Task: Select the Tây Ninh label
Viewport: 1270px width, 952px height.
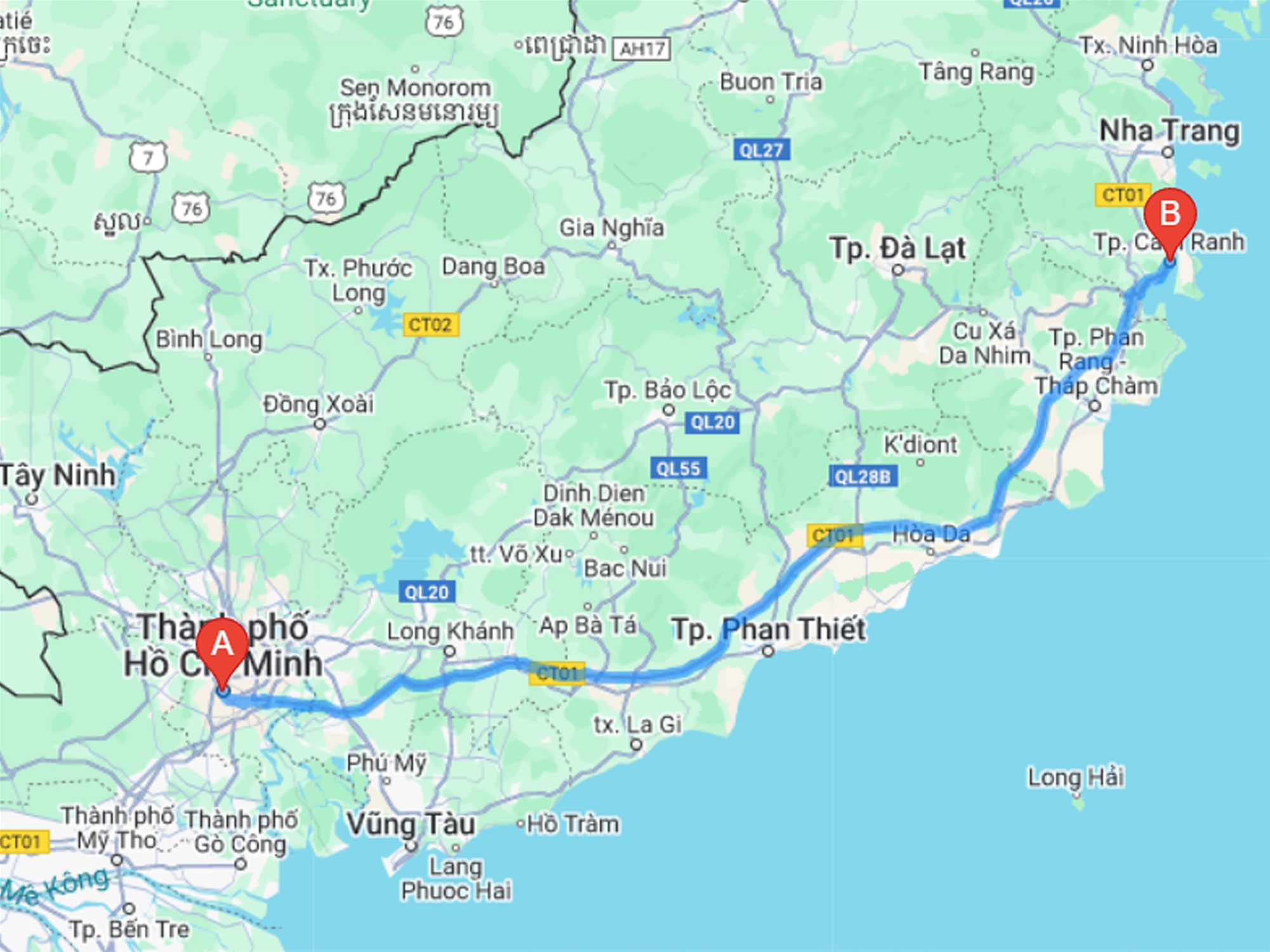Action: tap(58, 475)
